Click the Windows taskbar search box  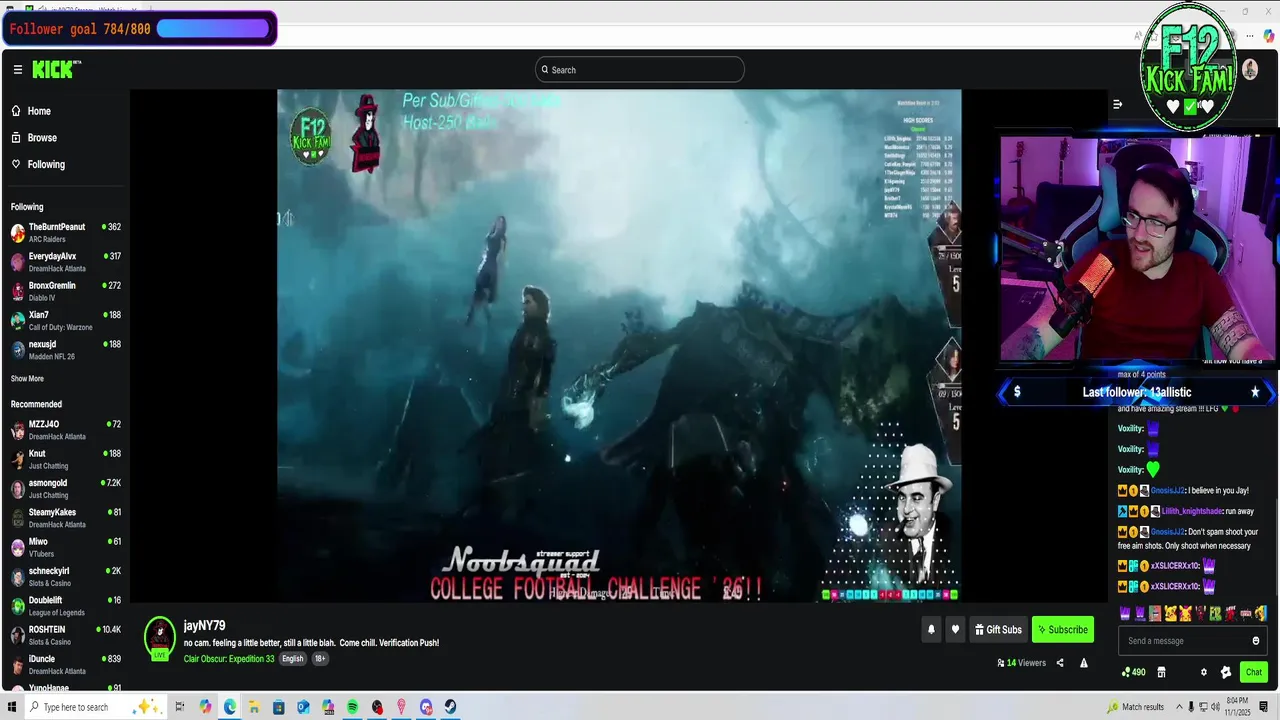point(95,707)
